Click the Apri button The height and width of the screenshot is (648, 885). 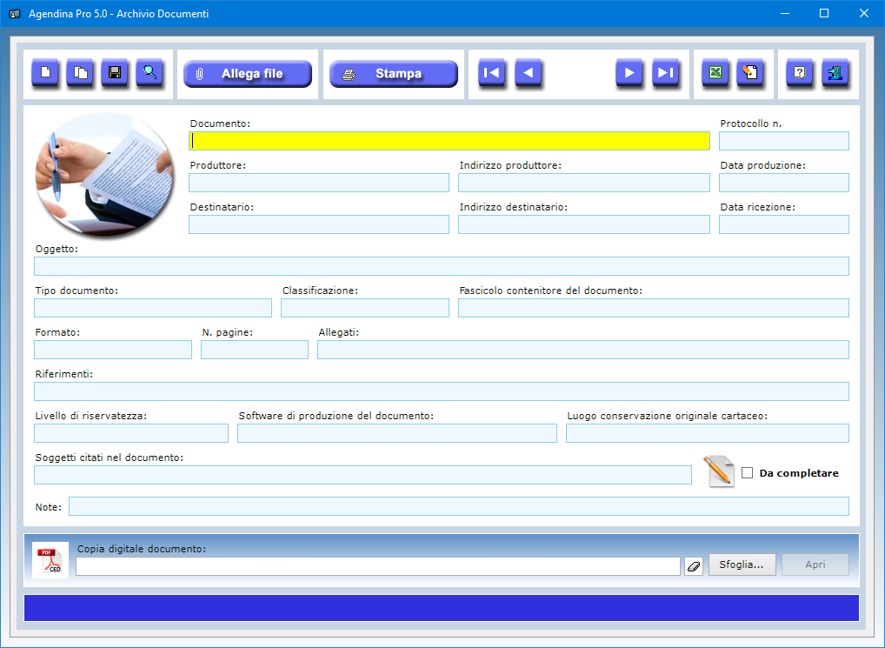(x=815, y=564)
